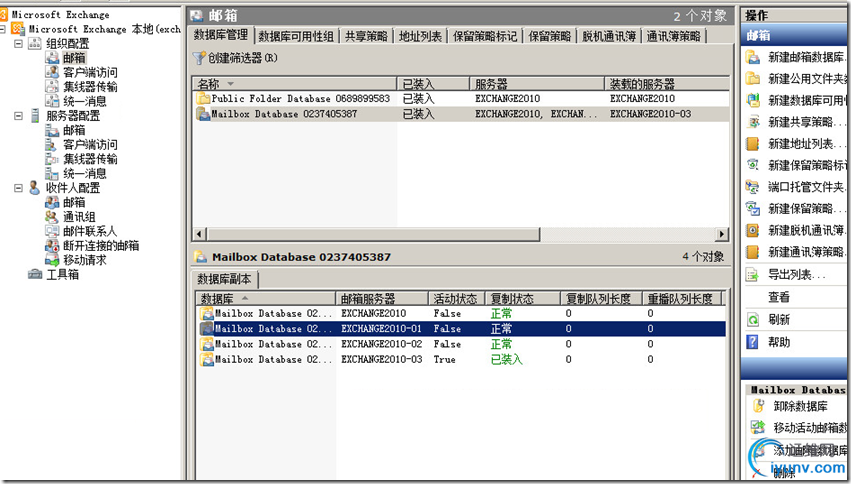Select the database copy on EXCHANGE2010-01
The image size is (851, 484).
[461, 329]
